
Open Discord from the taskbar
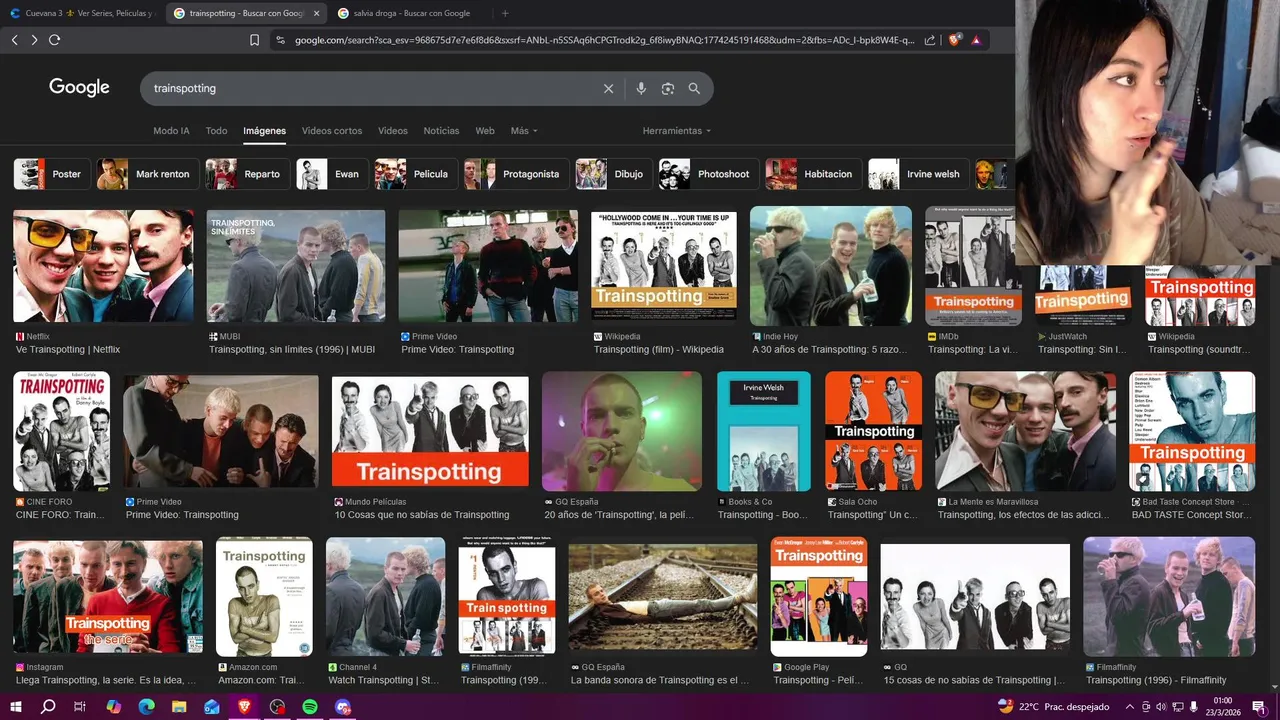coord(343,706)
